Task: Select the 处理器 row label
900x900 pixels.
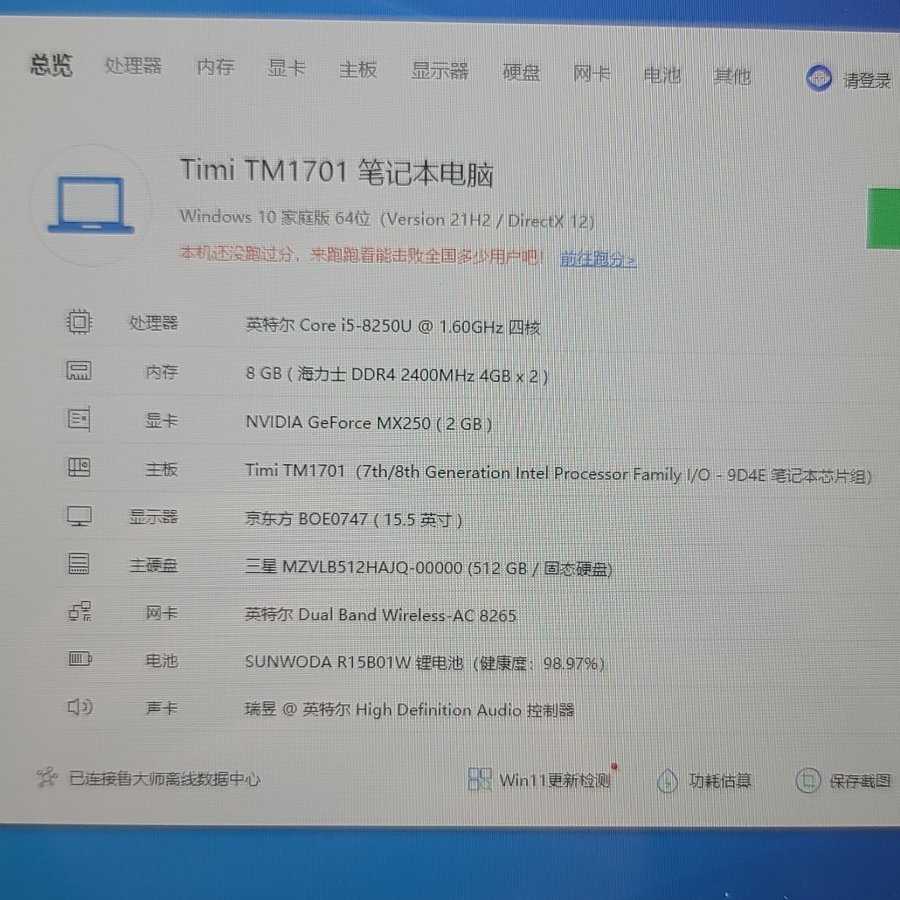Action: (x=153, y=323)
